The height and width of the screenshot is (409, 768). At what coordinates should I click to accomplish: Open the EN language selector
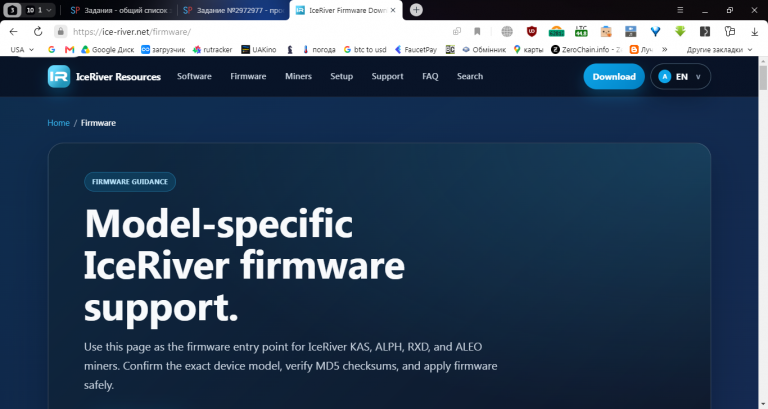click(680, 76)
